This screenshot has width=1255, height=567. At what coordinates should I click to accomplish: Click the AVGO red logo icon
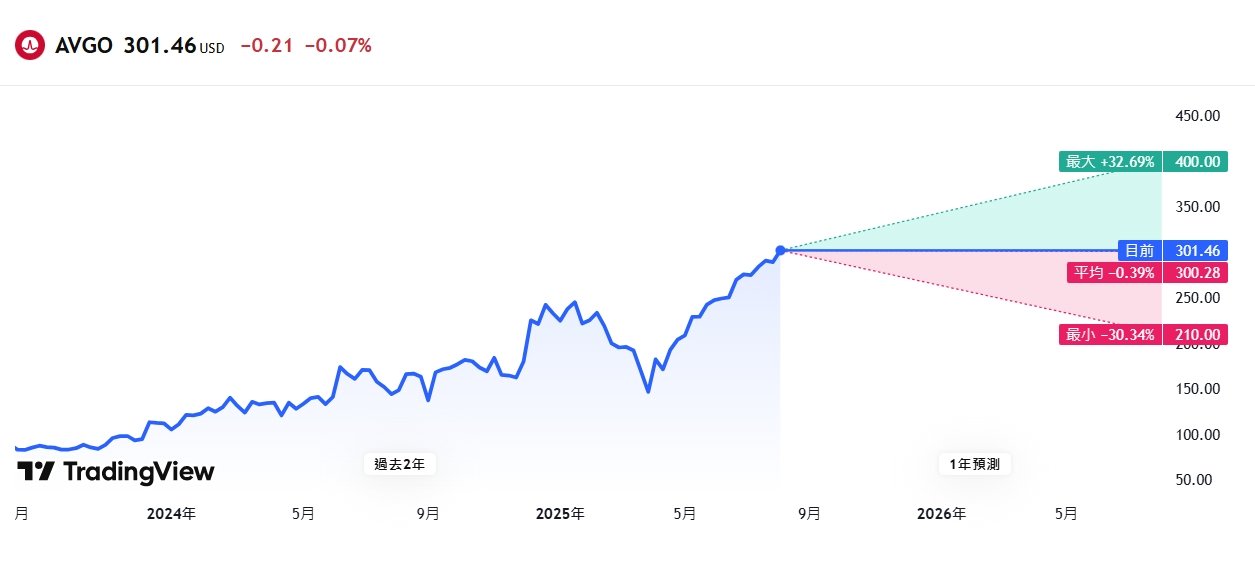30,45
